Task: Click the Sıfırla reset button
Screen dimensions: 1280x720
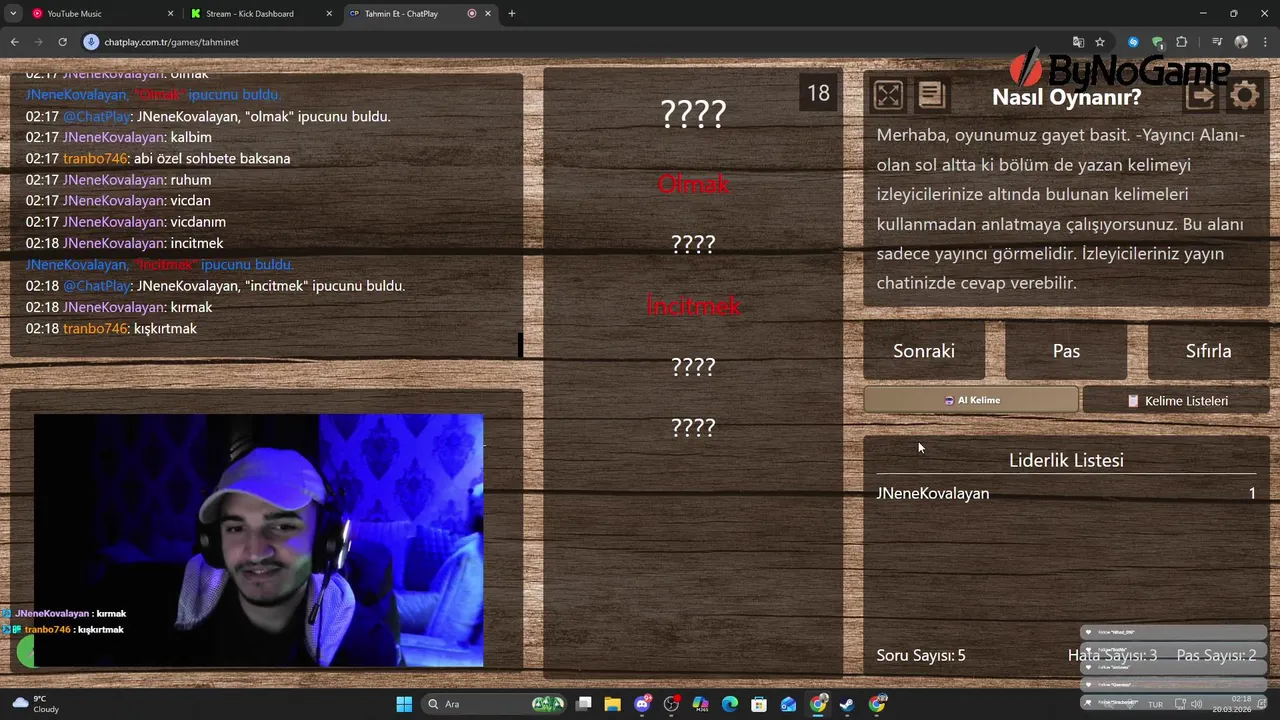Action: point(1208,351)
